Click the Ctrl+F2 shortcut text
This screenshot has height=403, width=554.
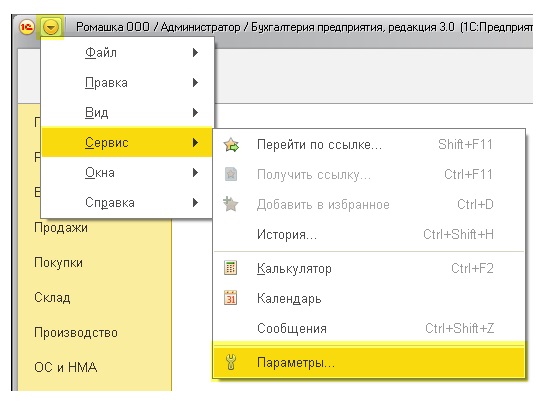472,268
